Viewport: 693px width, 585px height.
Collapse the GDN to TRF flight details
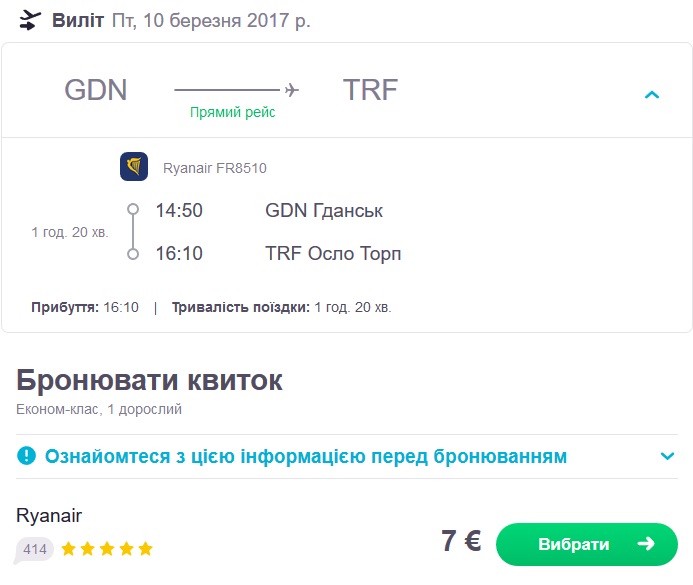[652, 95]
